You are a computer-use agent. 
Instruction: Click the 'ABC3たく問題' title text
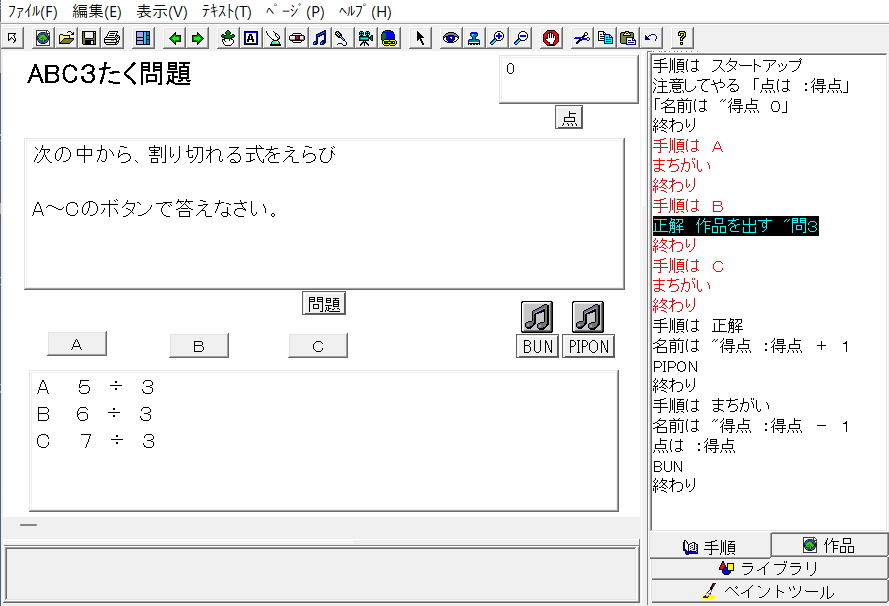pos(109,74)
